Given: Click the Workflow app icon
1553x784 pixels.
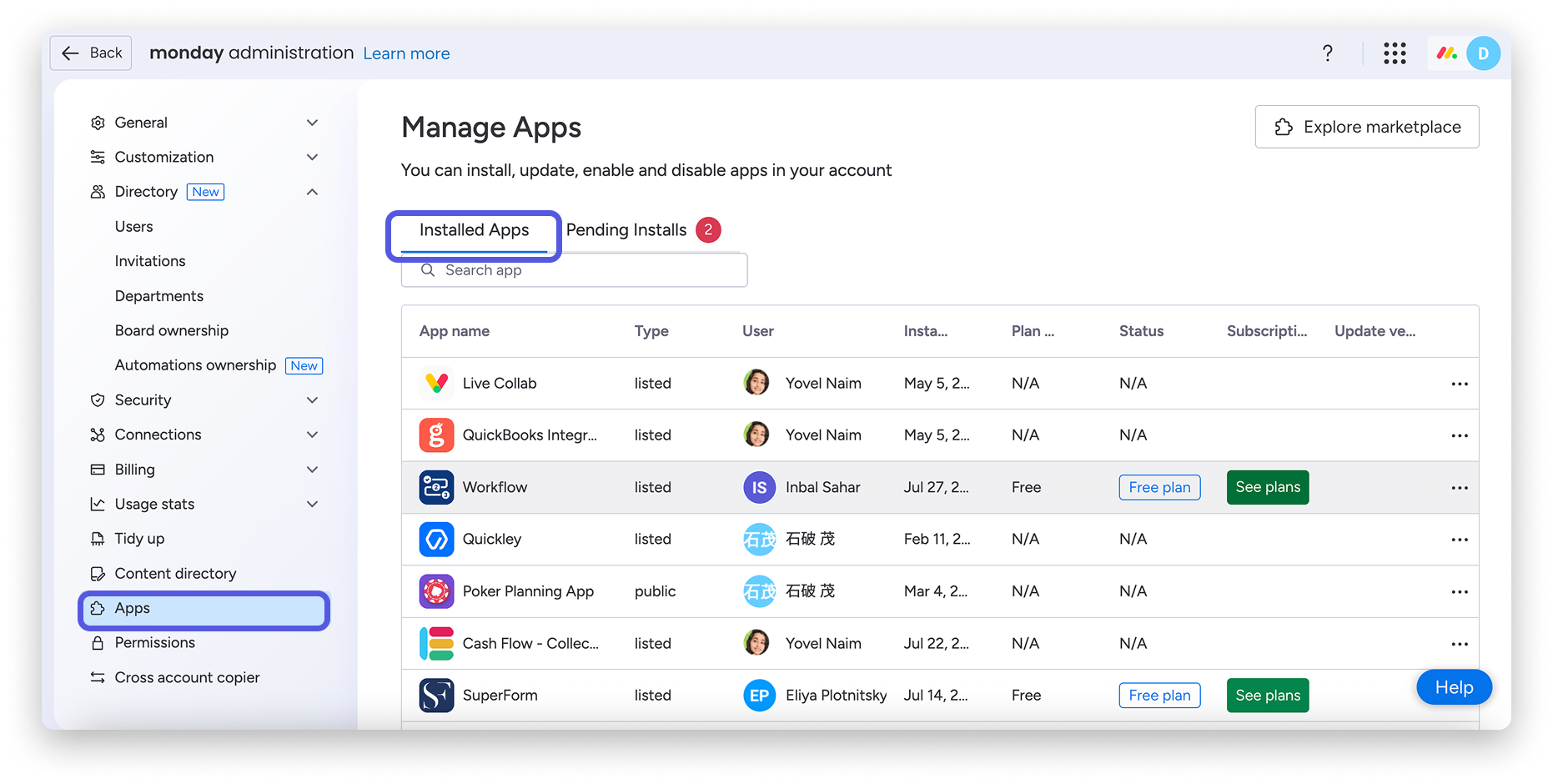Looking at the screenshot, I should [436, 488].
